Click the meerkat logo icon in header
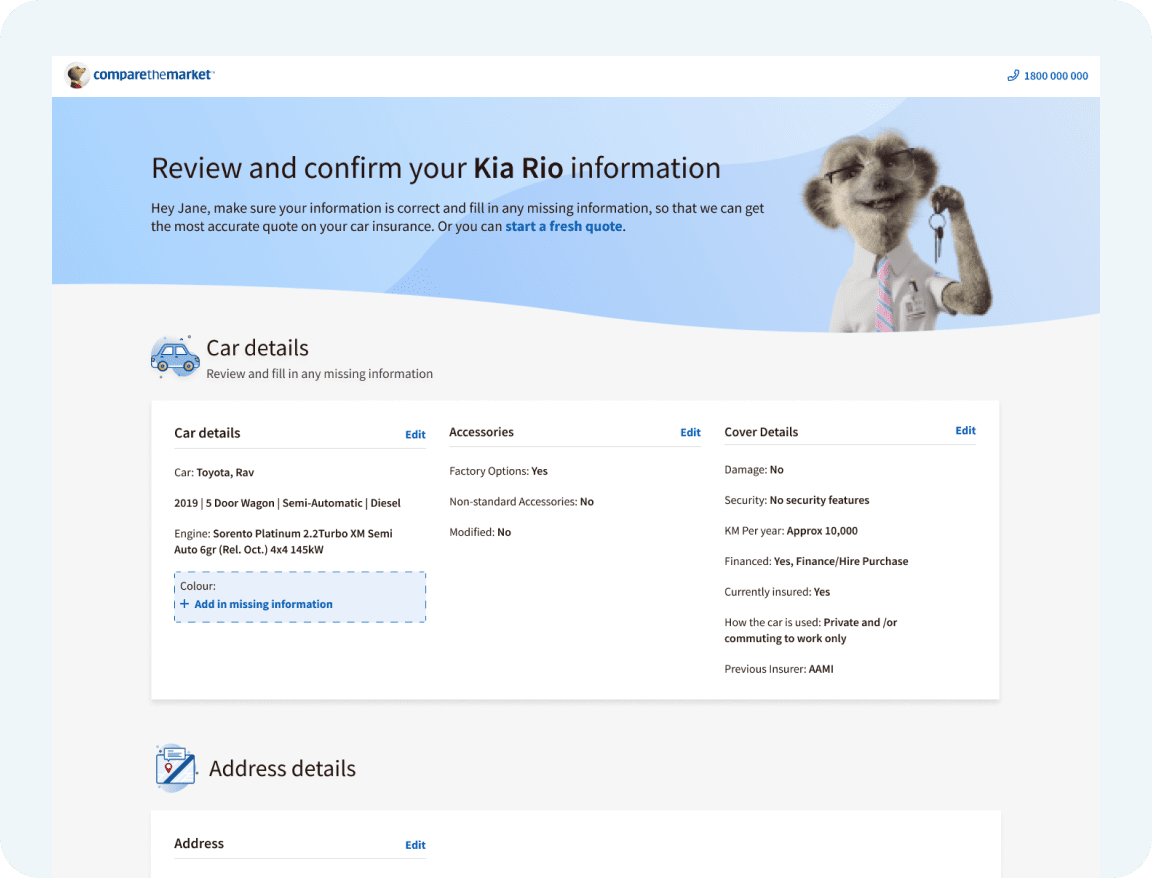Screen dimensions: 1152x878 point(77,75)
